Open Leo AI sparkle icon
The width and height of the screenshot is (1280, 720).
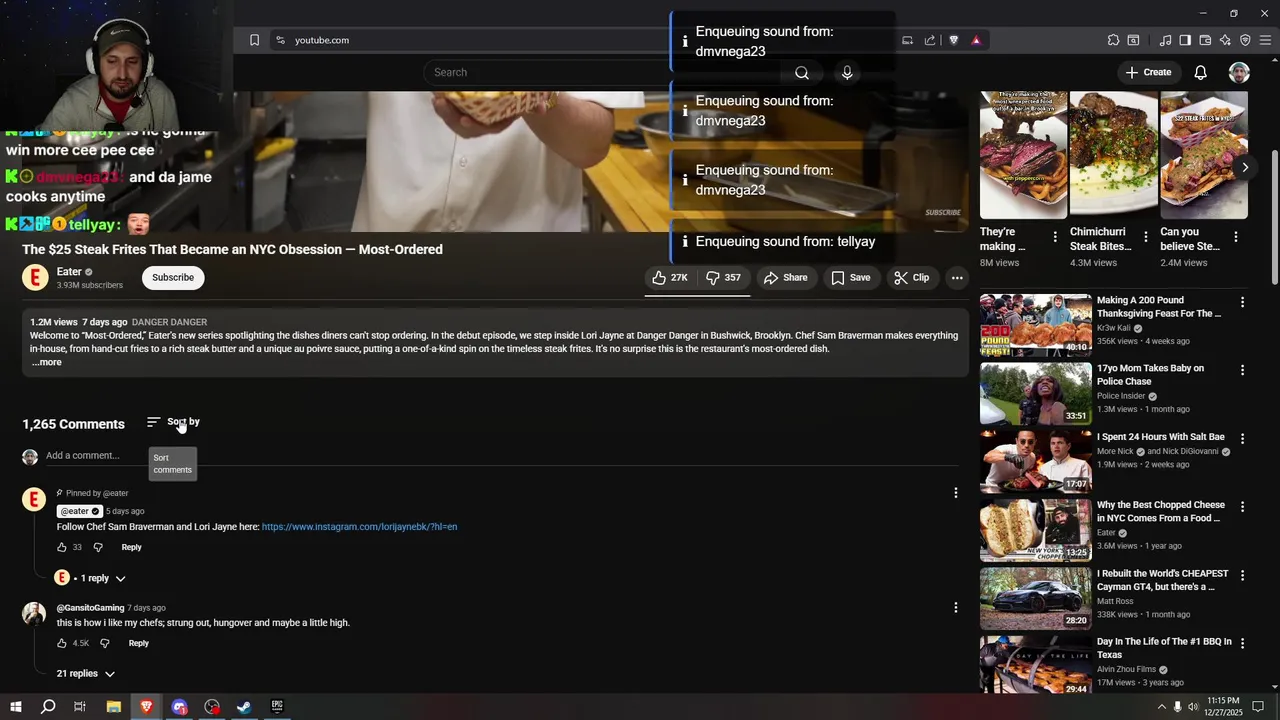[x=1225, y=40]
